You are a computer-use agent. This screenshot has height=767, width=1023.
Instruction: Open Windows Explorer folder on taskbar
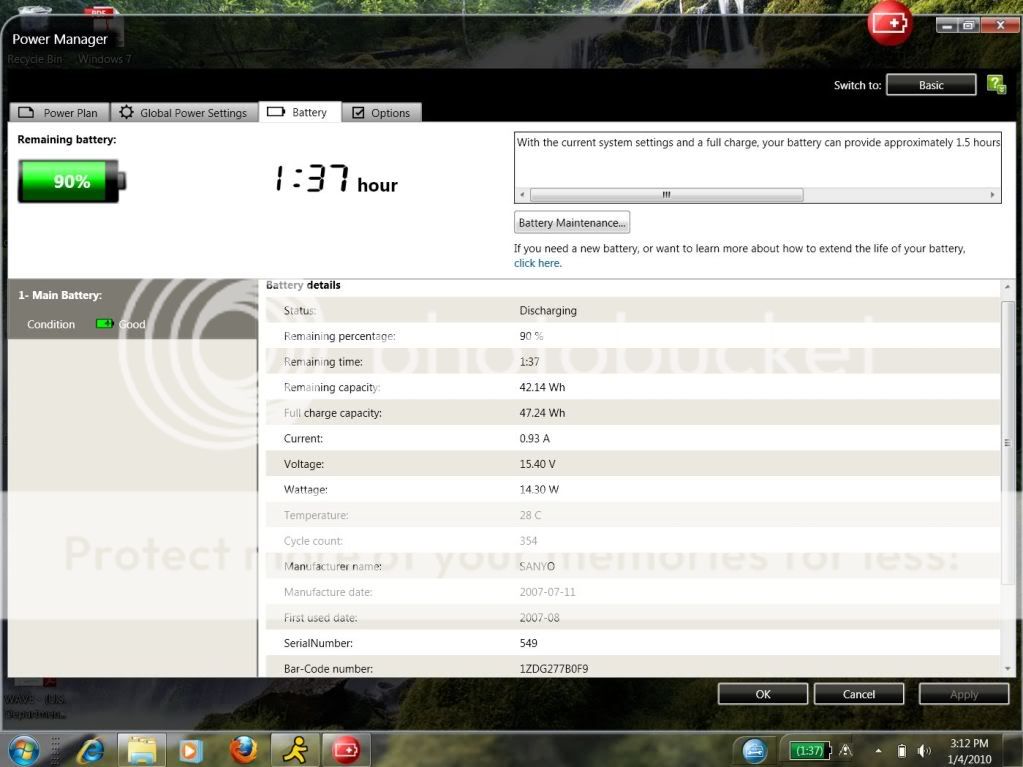coord(142,749)
